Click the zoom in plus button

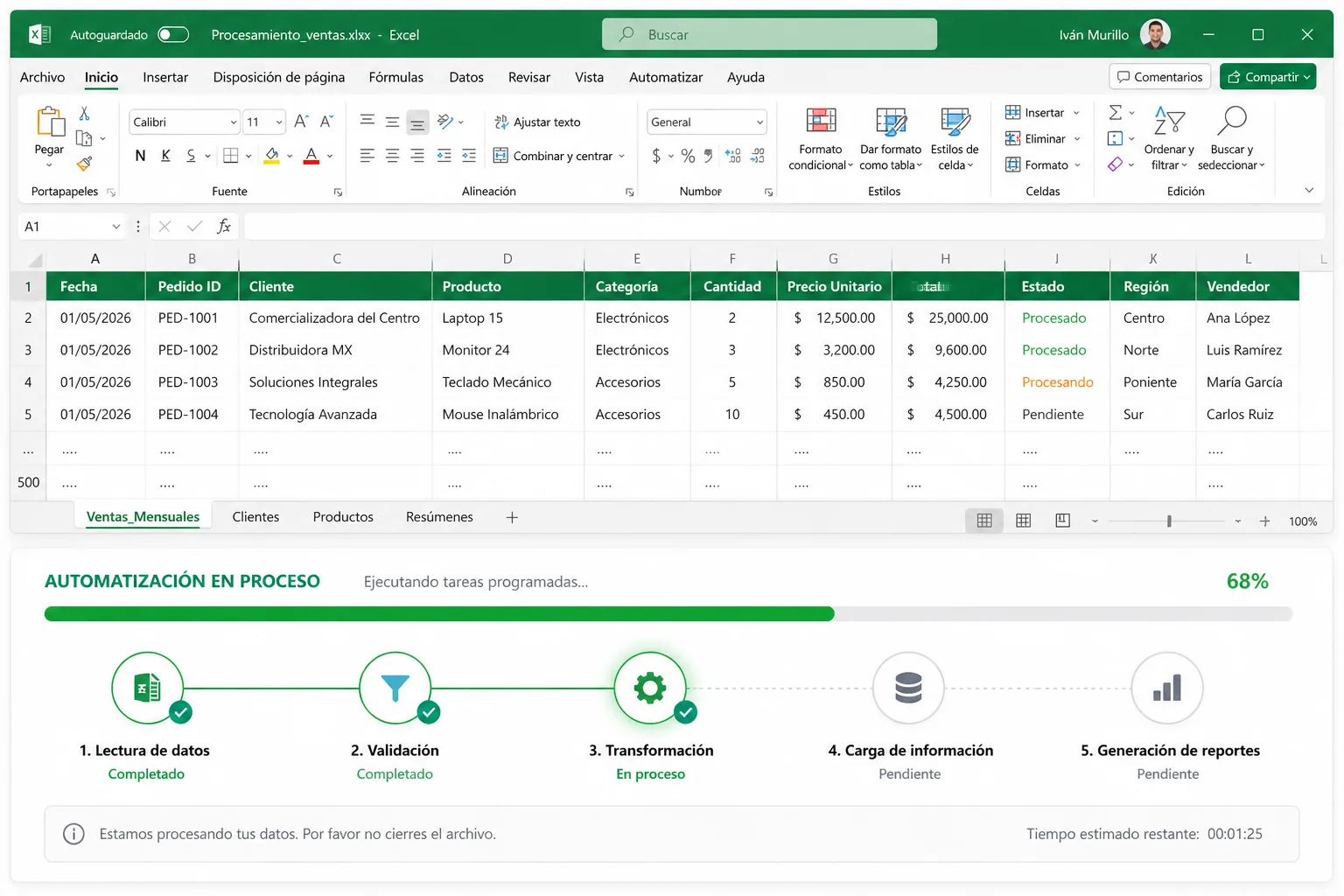[x=1264, y=521]
